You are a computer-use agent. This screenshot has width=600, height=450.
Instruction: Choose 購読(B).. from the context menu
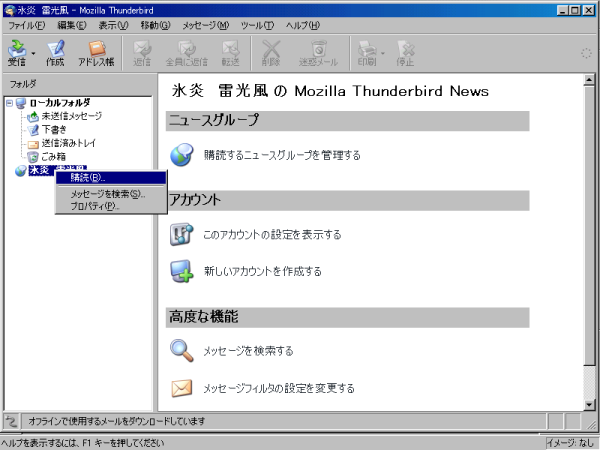pos(111,178)
